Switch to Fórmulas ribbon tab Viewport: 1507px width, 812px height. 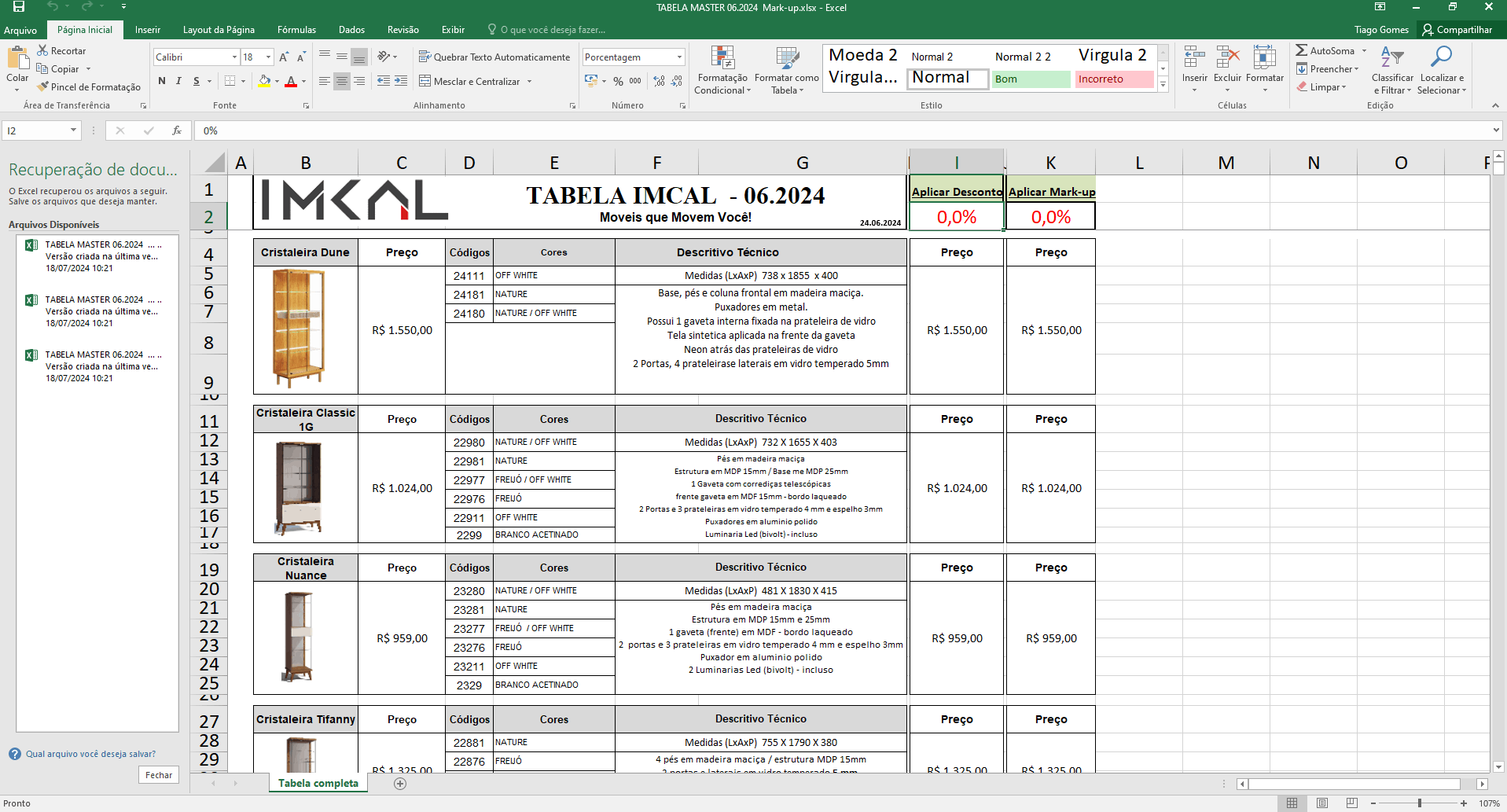tap(296, 30)
